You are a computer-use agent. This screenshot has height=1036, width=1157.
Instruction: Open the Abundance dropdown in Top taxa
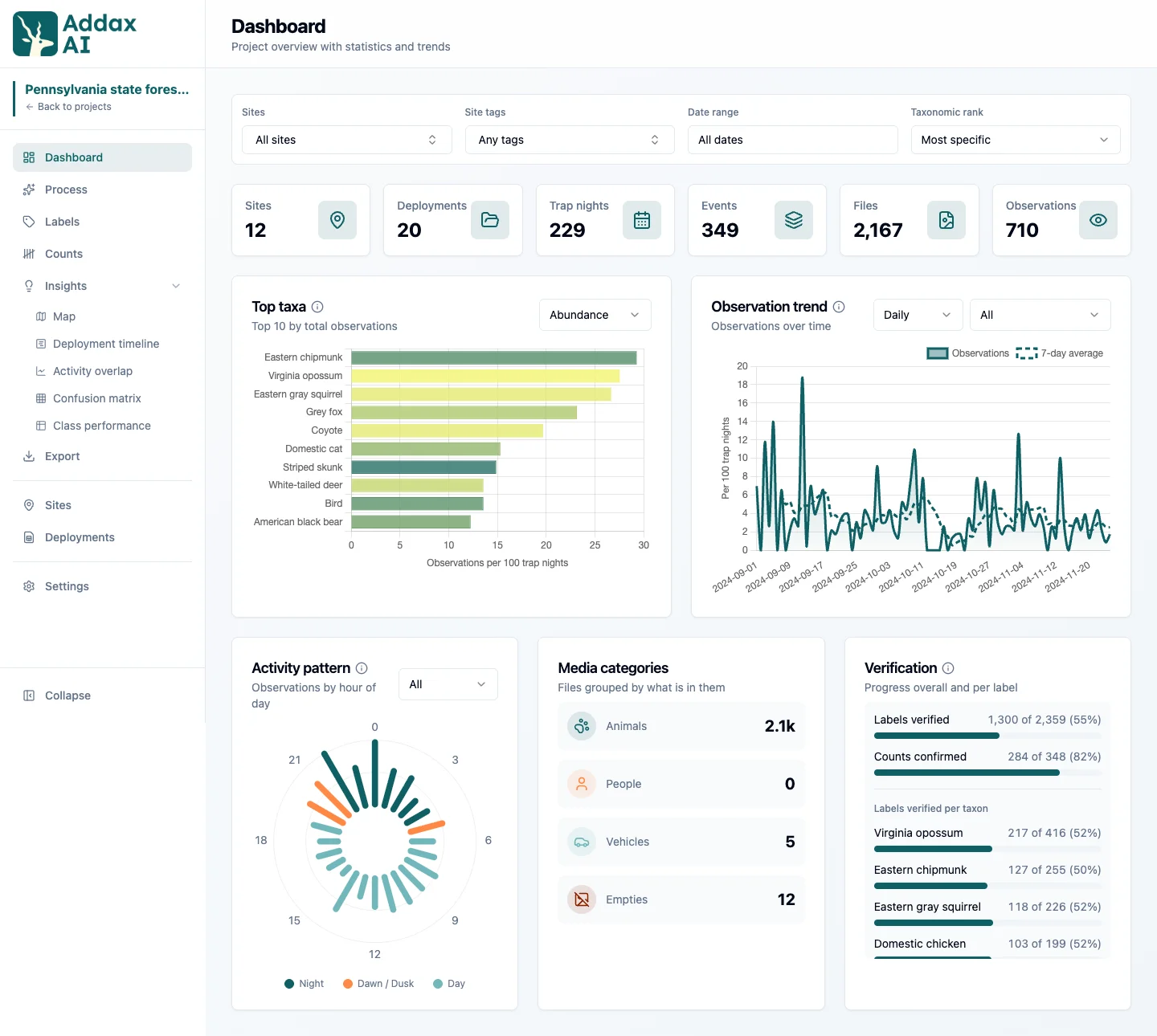[595, 315]
